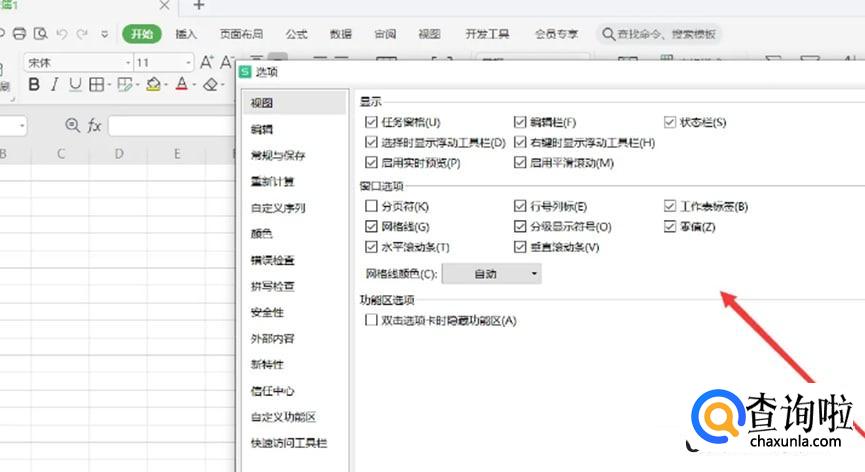The height and width of the screenshot is (472, 865).
Task: Click the command search box
Action: coord(659,34)
